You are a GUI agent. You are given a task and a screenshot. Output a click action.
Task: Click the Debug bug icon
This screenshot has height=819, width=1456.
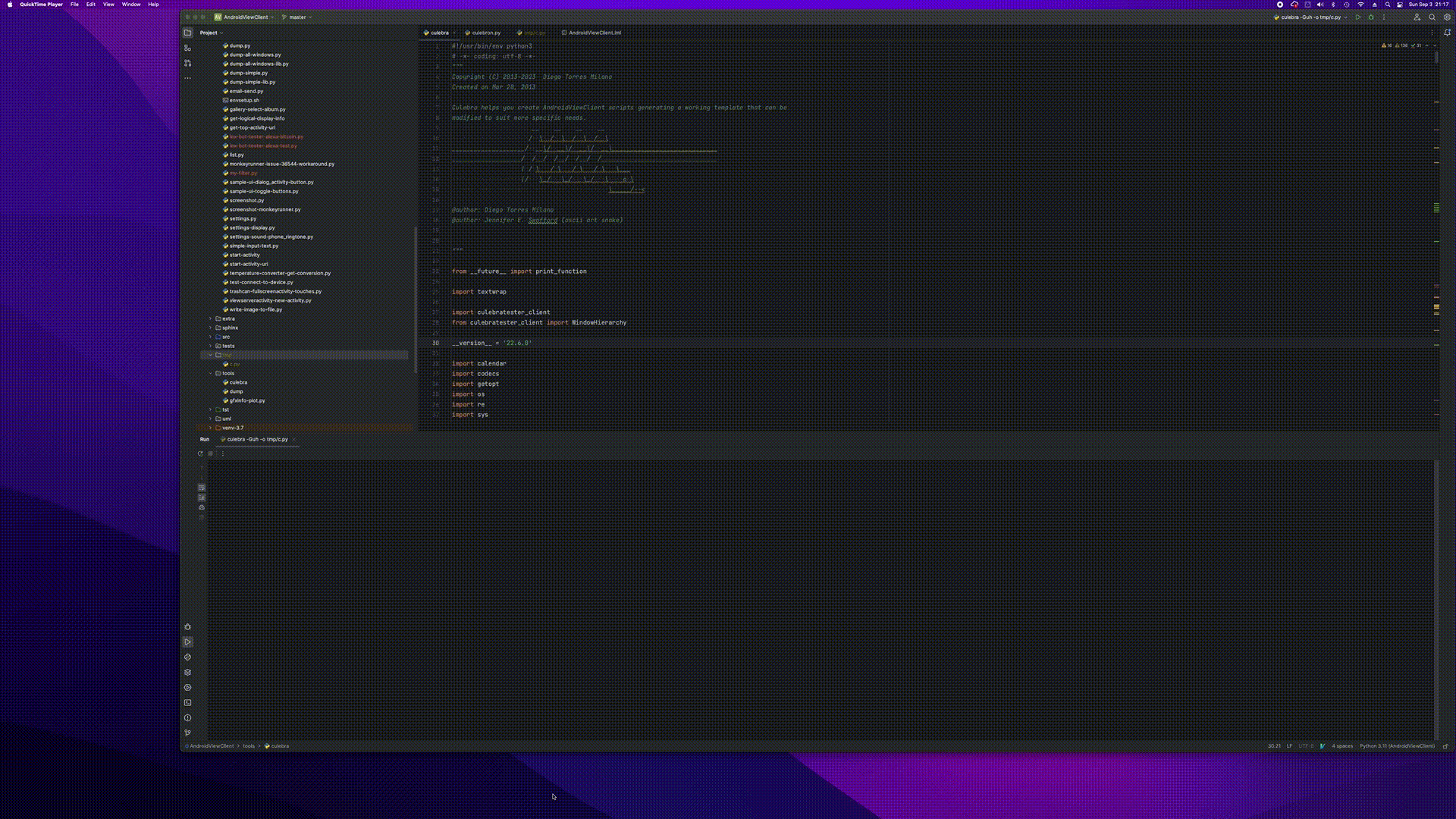(1371, 17)
